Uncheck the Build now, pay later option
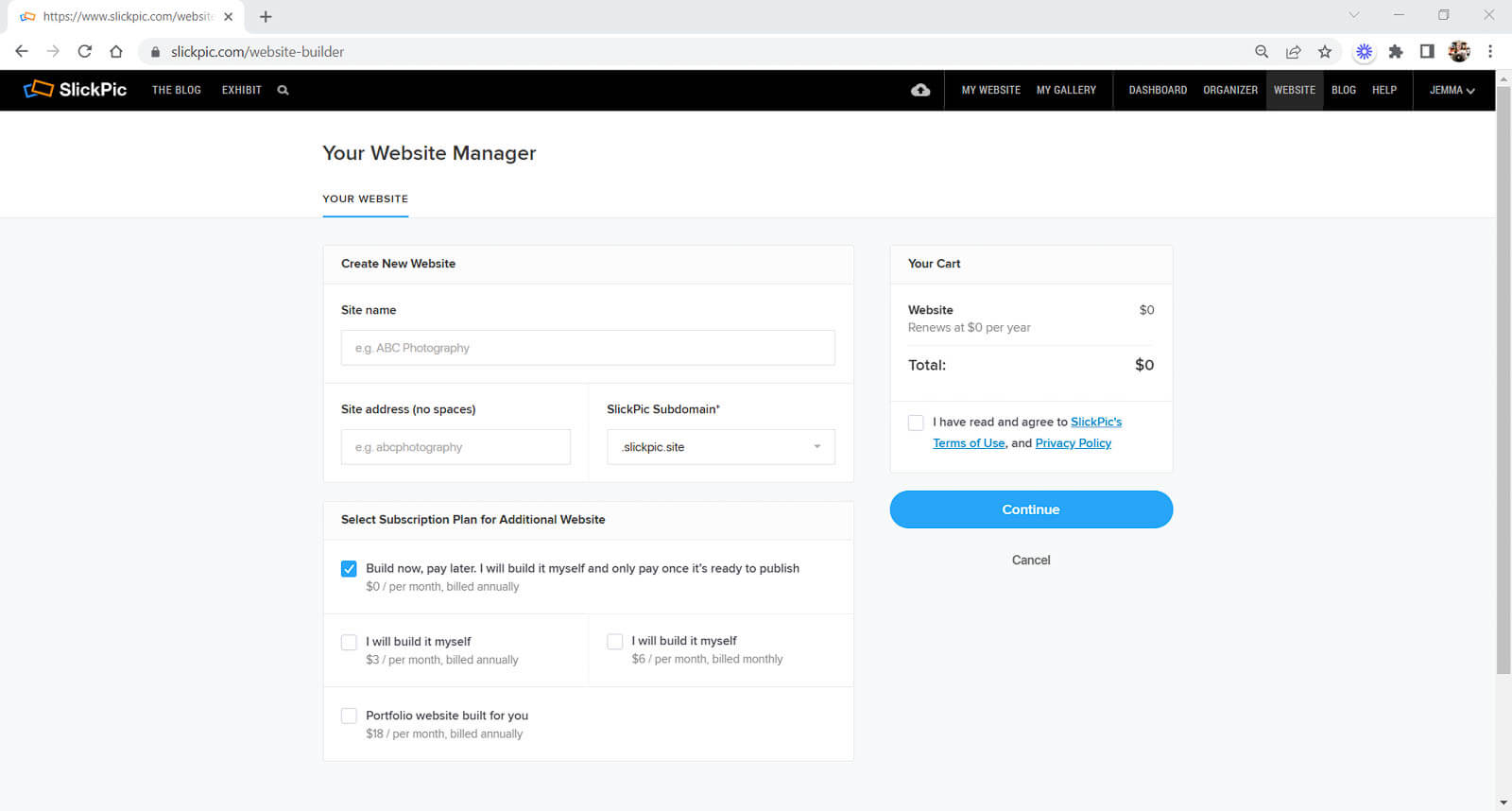1512x811 pixels. point(349,569)
